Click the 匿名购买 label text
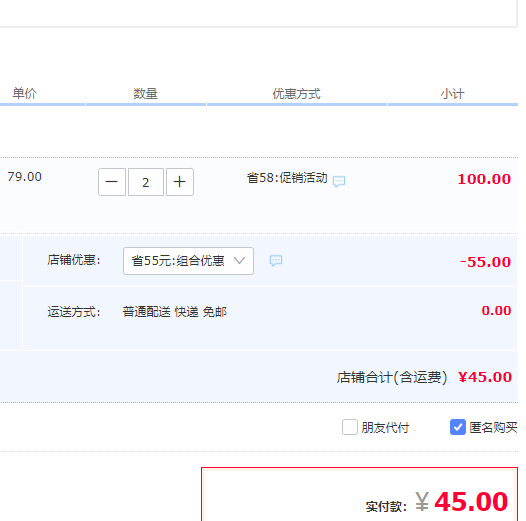The width and height of the screenshot is (526, 521). [x=493, y=428]
